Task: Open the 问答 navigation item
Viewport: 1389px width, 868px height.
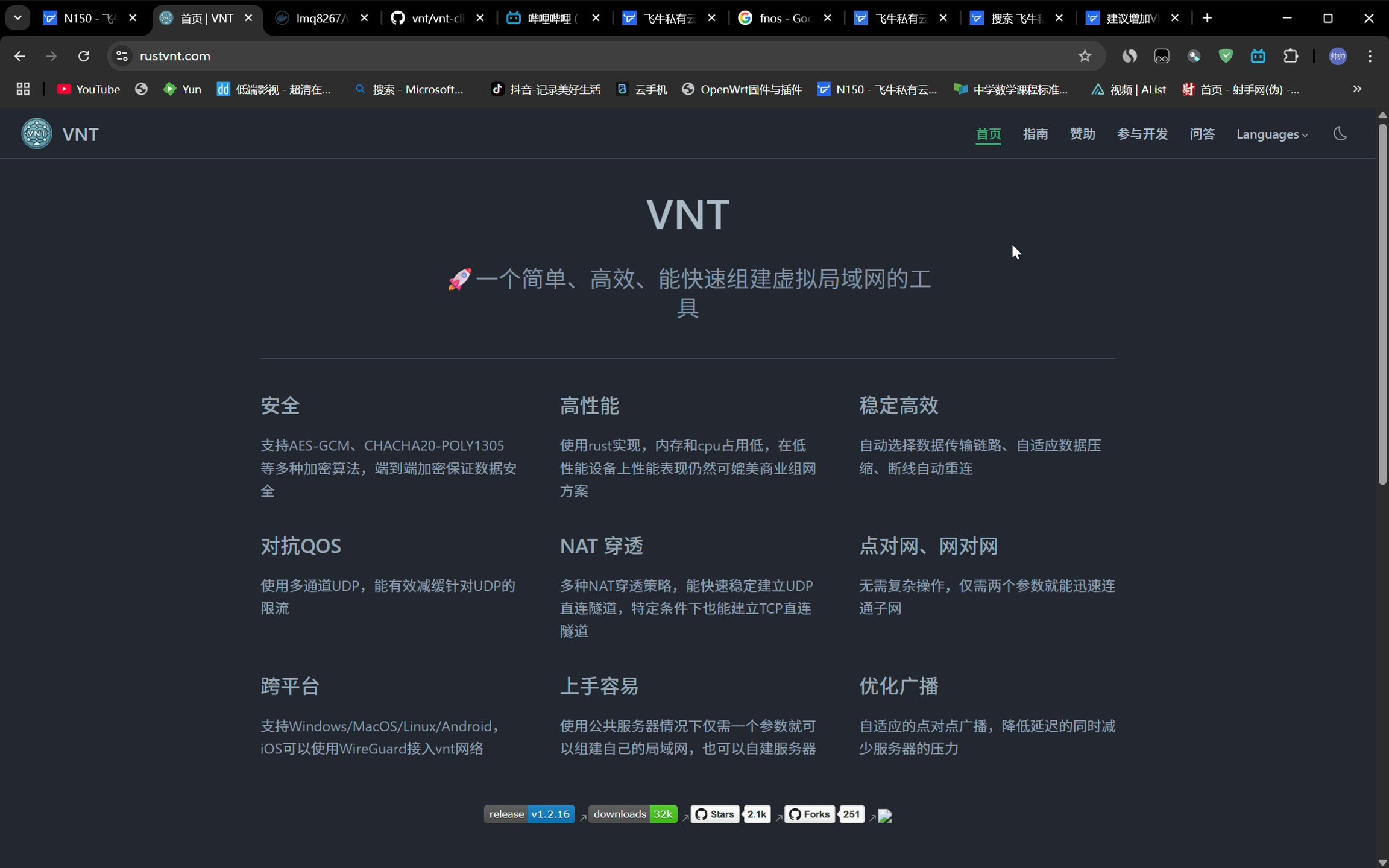Action: [1202, 134]
